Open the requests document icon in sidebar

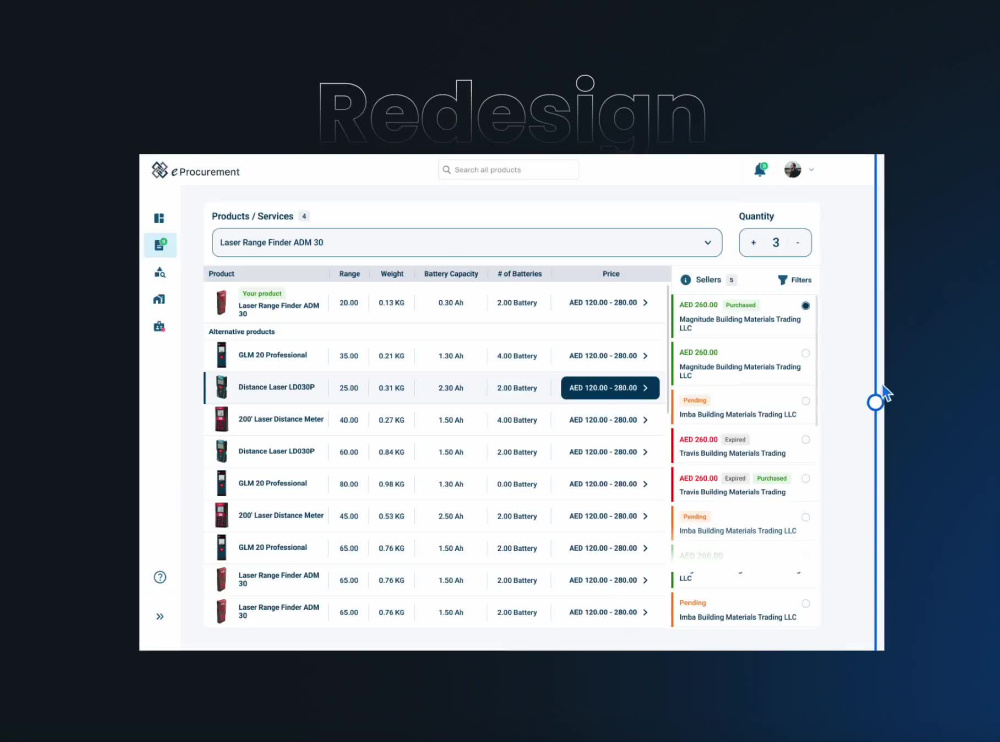[159, 245]
